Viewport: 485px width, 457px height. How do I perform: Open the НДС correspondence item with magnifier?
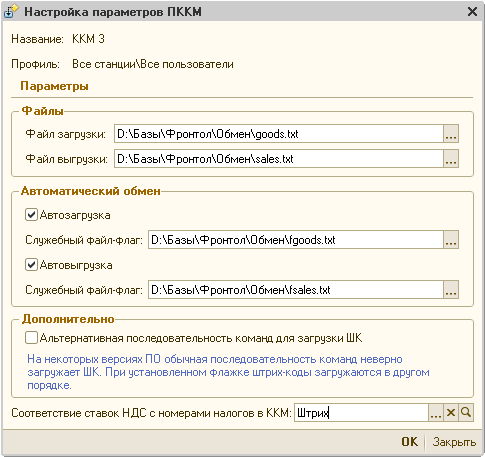[x=466, y=413]
